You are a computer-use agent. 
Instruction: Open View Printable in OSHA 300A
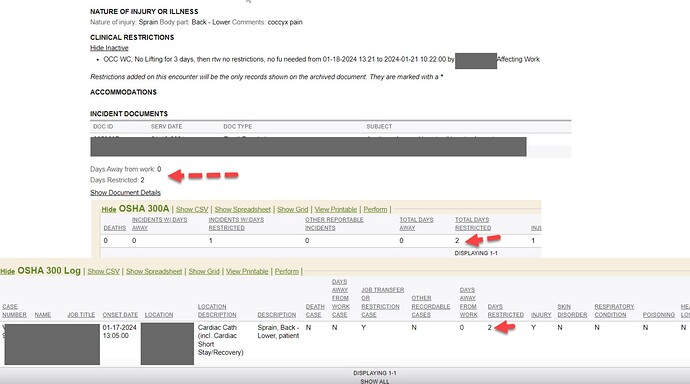pyautogui.click(x=336, y=209)
